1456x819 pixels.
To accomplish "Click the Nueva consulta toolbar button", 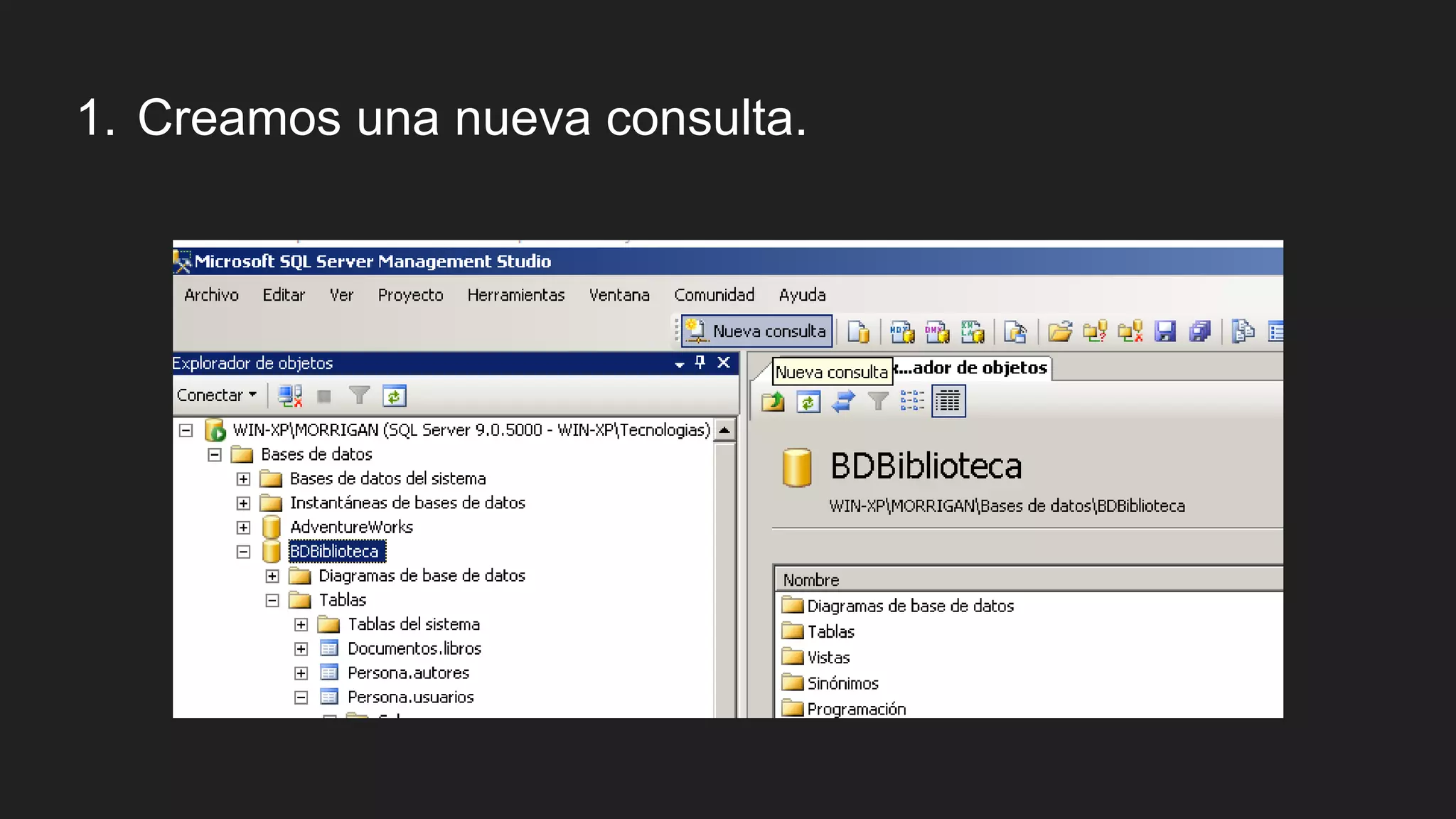I will pos(756,331).
